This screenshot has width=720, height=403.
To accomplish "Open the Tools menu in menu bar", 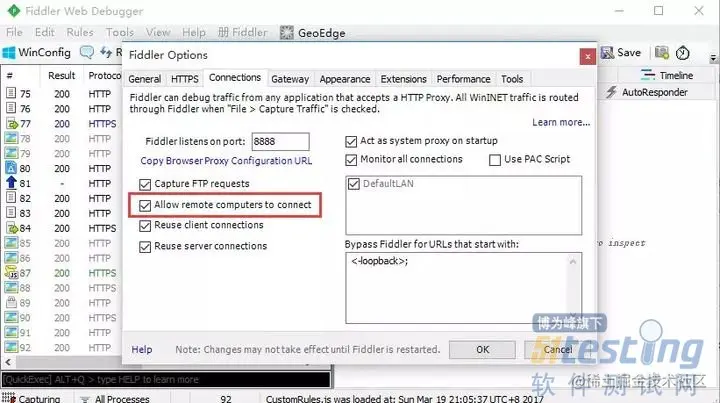I will 120,32.
